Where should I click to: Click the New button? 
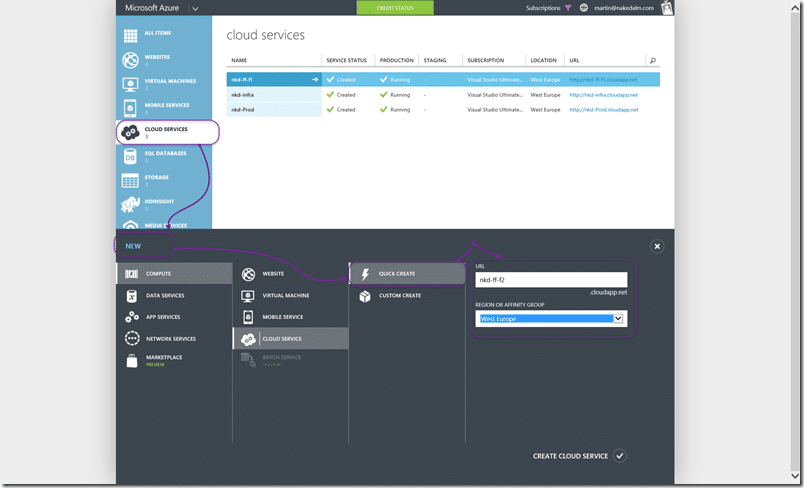coord(133,246)
